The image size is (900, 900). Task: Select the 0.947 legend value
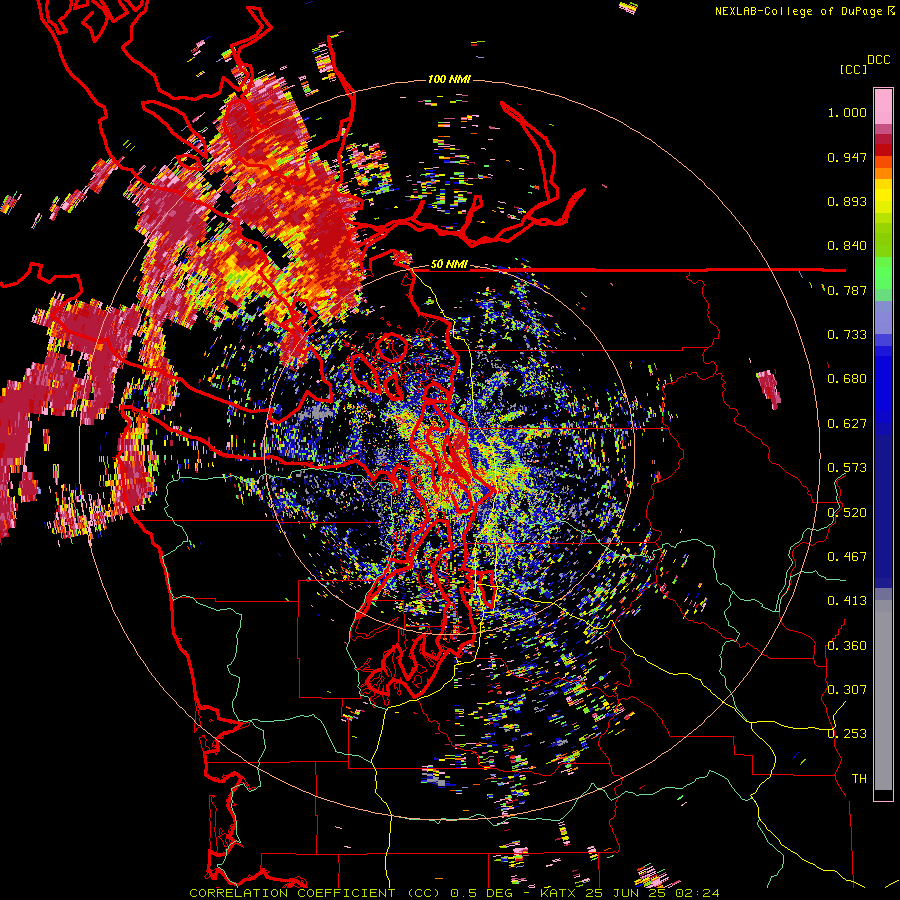click(847, 157)
